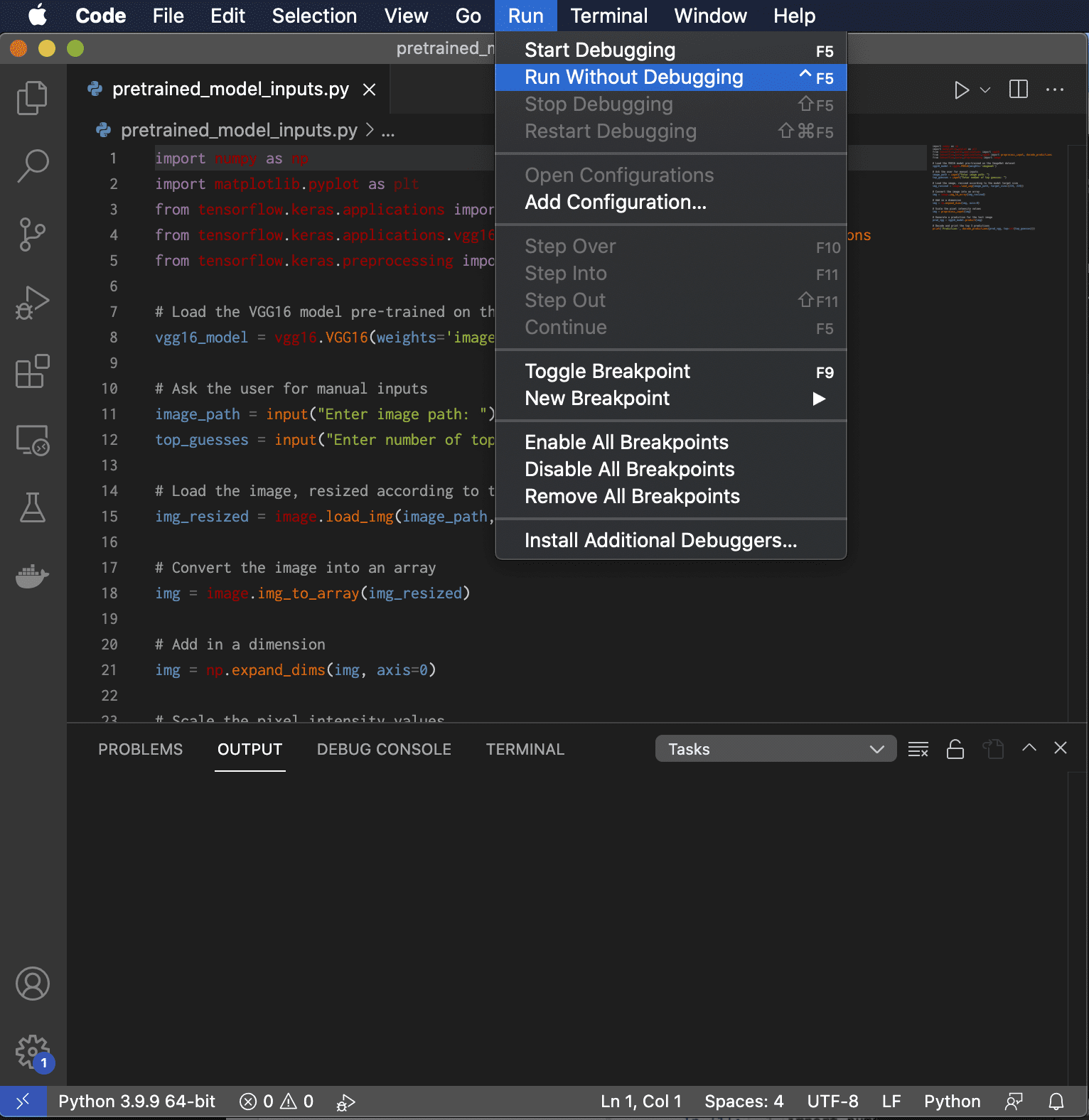Run Python file with play icon
Screen dimensions: 1089x1120
(961, 90)
